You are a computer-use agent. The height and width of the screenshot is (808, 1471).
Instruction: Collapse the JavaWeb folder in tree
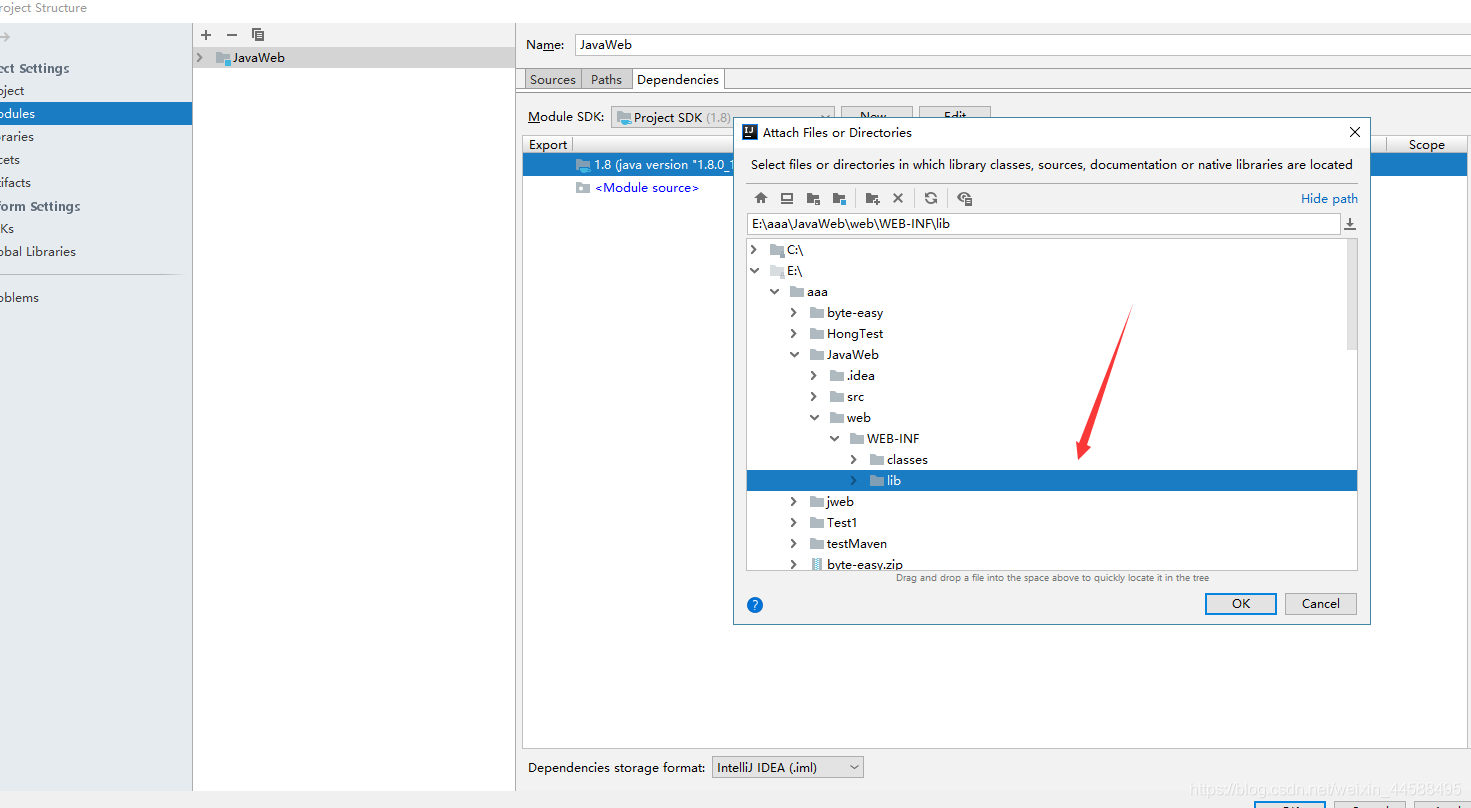pos(794,355)
